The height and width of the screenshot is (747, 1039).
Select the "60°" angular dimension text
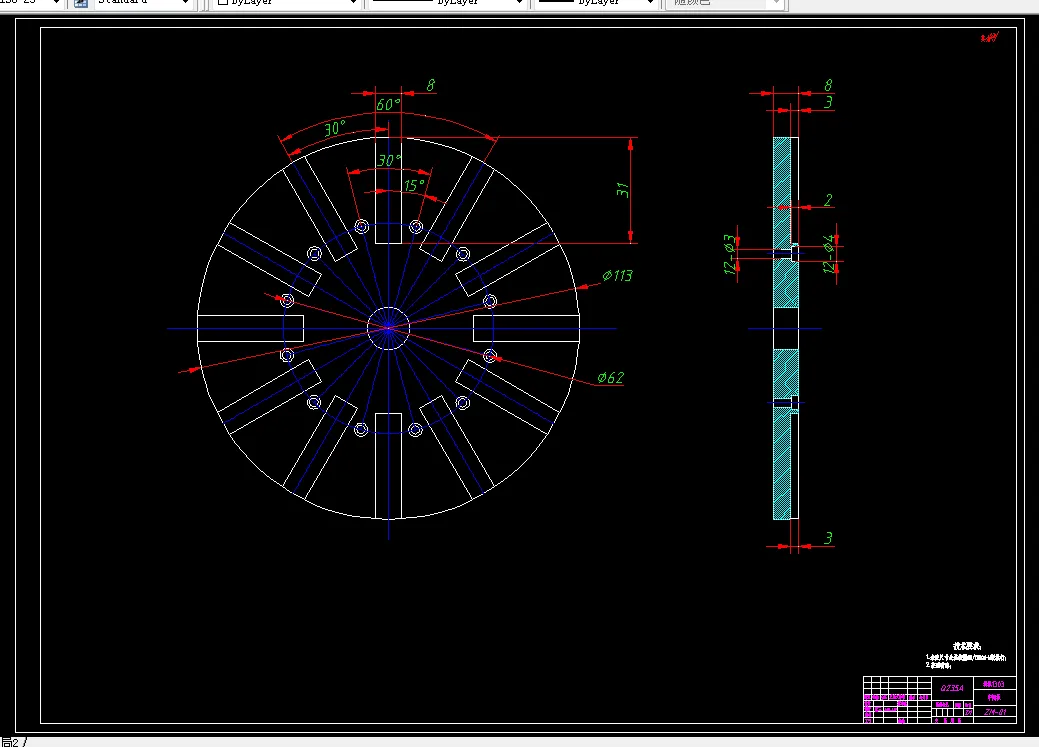click(388, 105)
